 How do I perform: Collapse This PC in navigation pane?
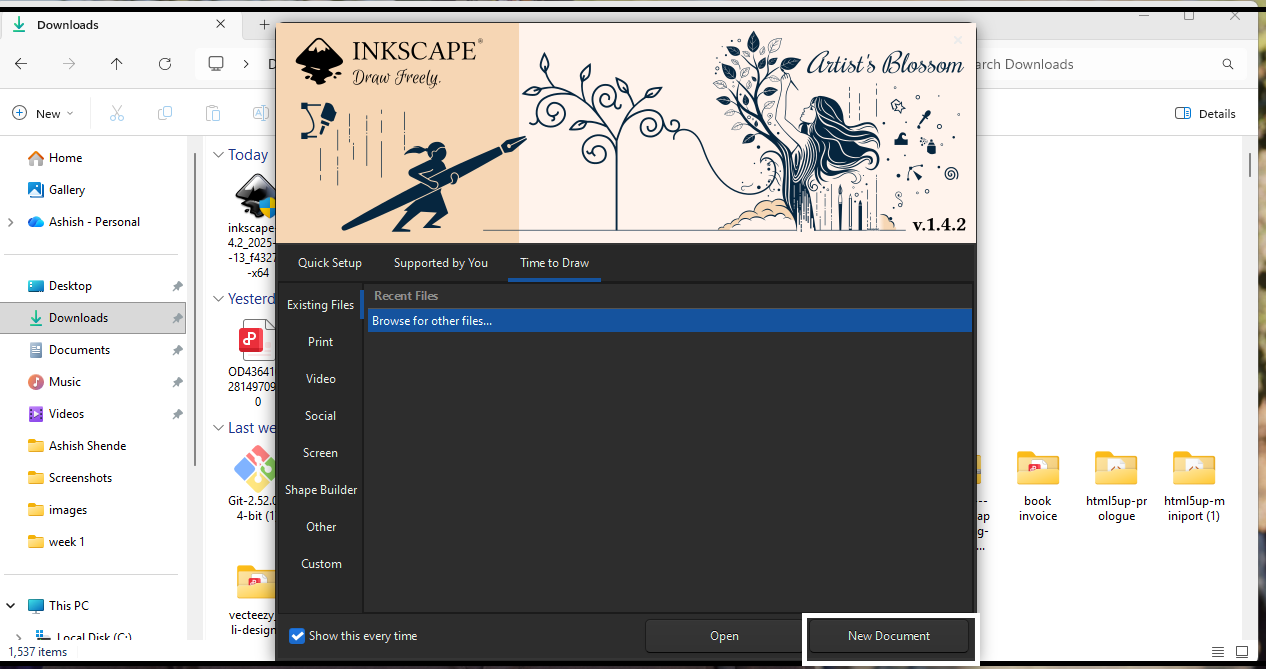coord(11,606)
